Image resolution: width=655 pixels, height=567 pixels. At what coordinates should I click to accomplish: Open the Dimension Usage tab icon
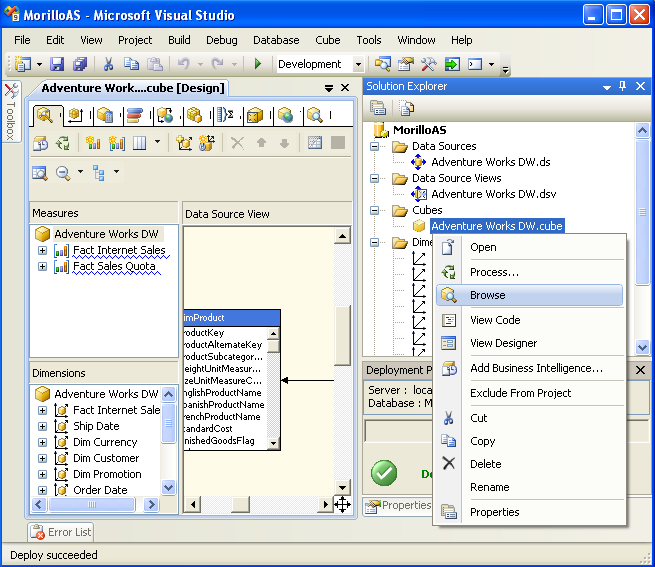tap(76, 115)
